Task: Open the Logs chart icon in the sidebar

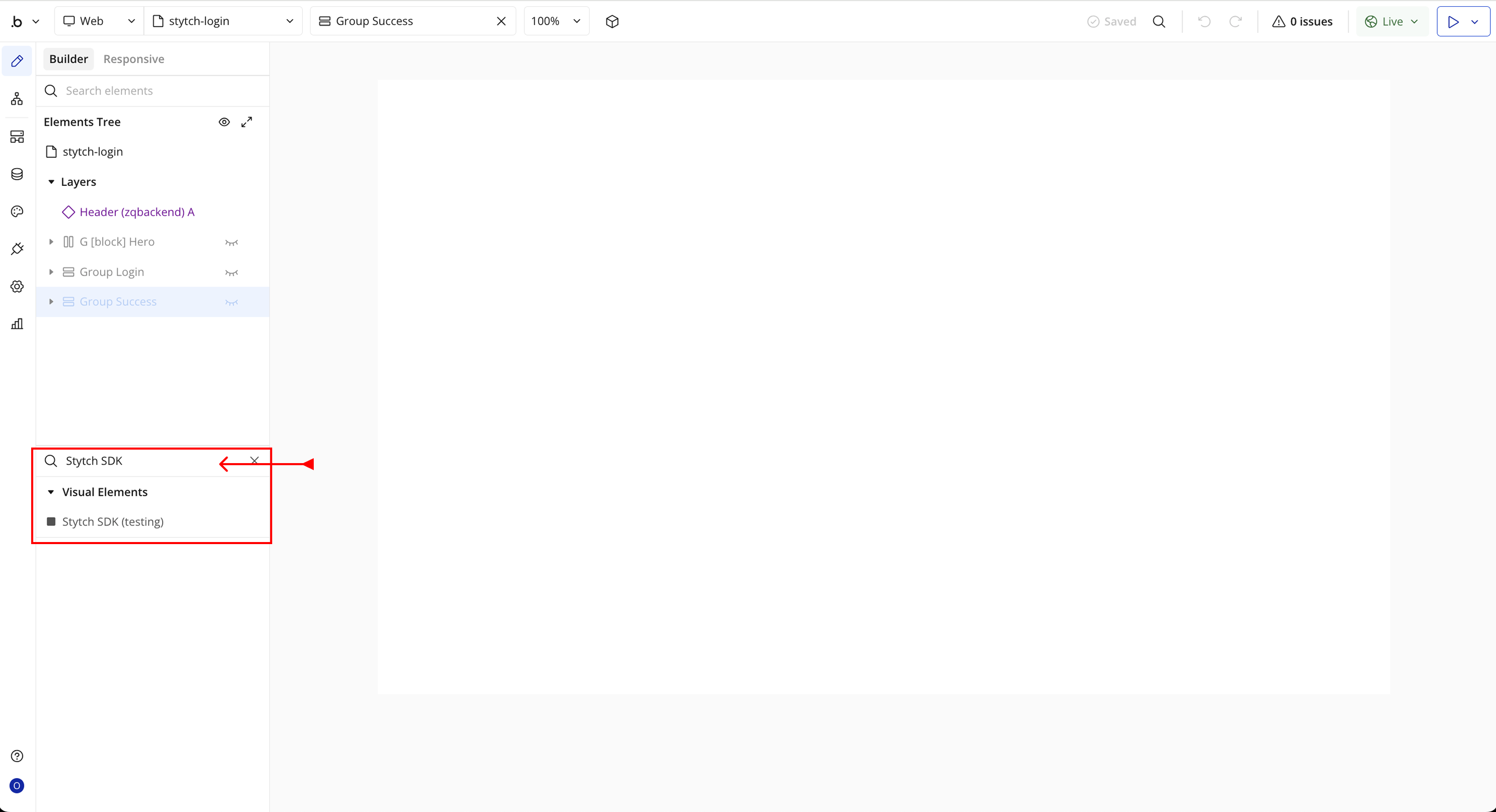Action: [x=17, y=324]
